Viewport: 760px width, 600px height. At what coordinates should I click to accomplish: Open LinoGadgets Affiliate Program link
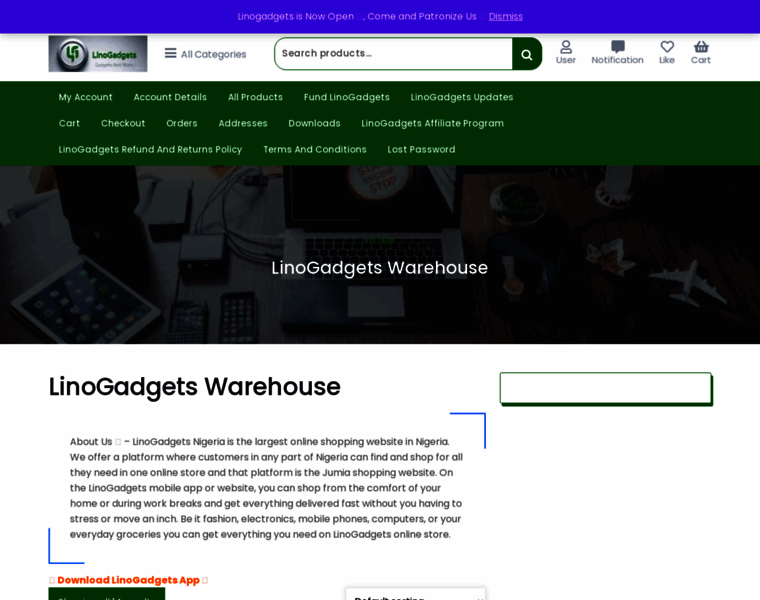[x=432, y=123]
